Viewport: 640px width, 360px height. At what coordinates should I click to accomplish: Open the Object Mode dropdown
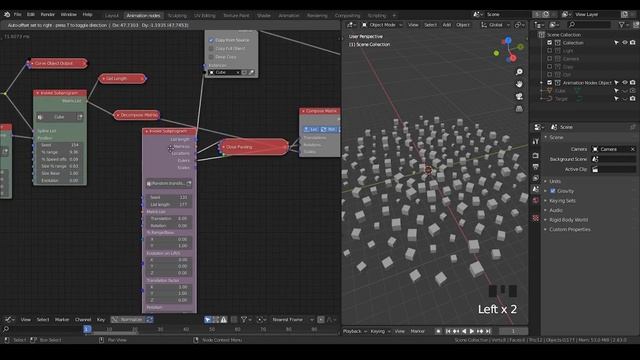382,25
